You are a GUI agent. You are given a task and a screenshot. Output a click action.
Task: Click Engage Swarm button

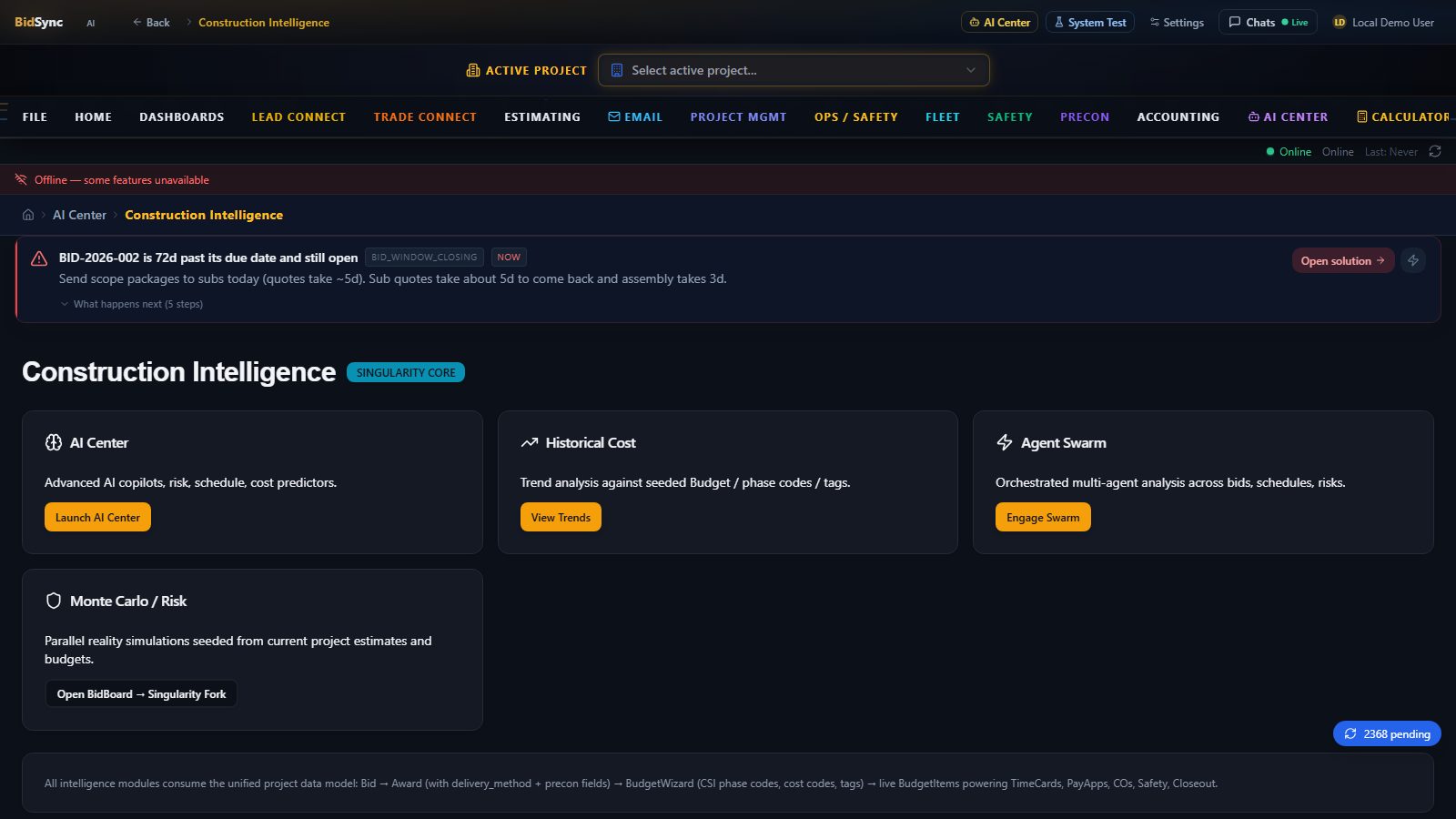pos(1043,517)
